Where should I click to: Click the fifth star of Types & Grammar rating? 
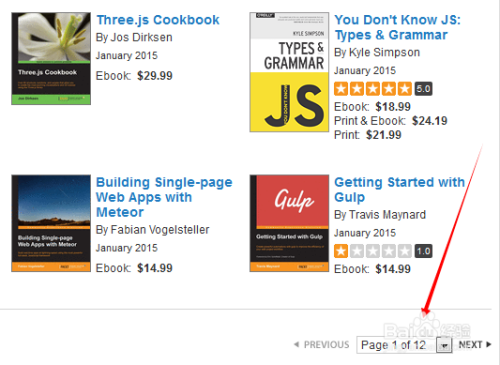405,89
